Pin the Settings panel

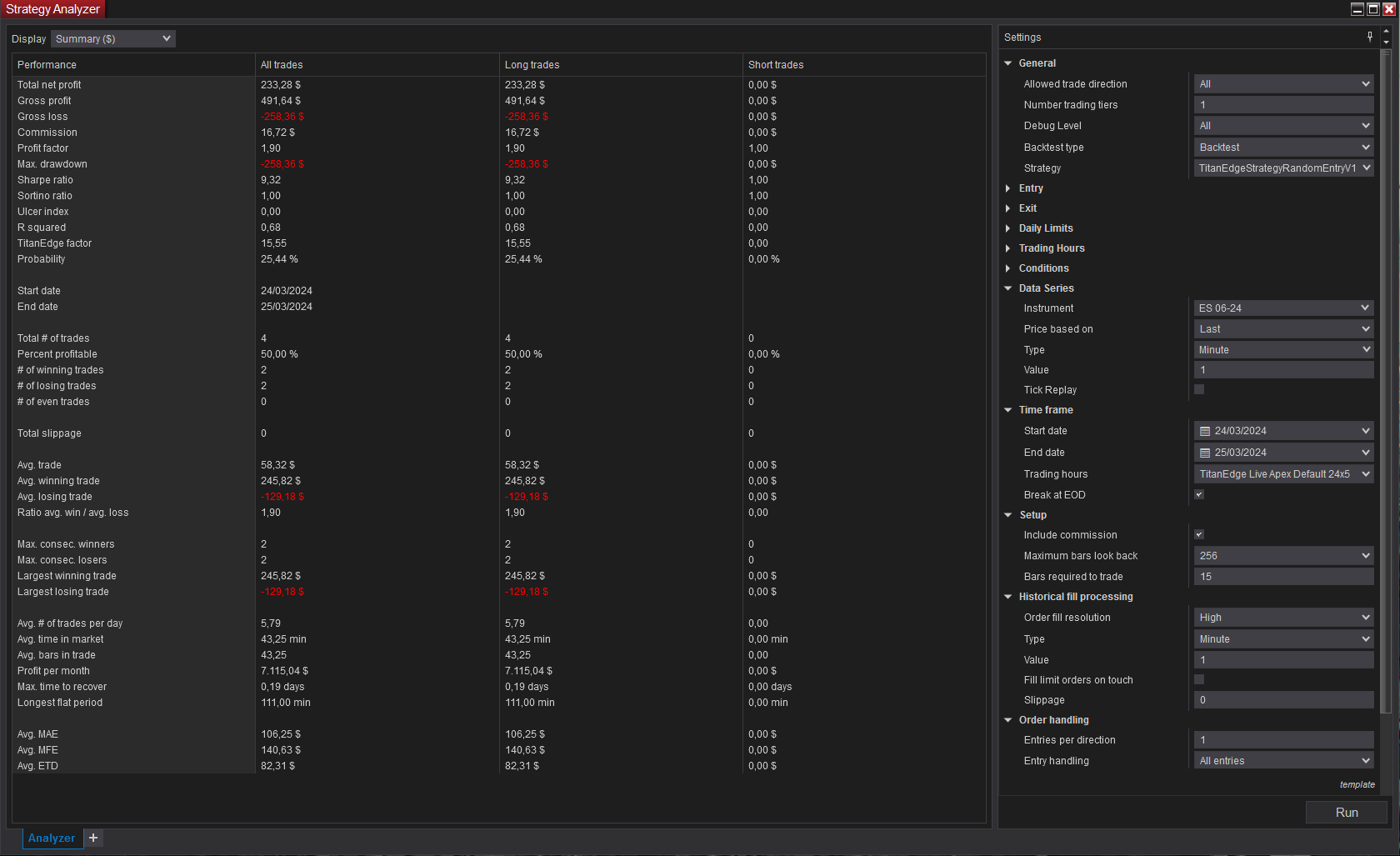point(1369,37)
